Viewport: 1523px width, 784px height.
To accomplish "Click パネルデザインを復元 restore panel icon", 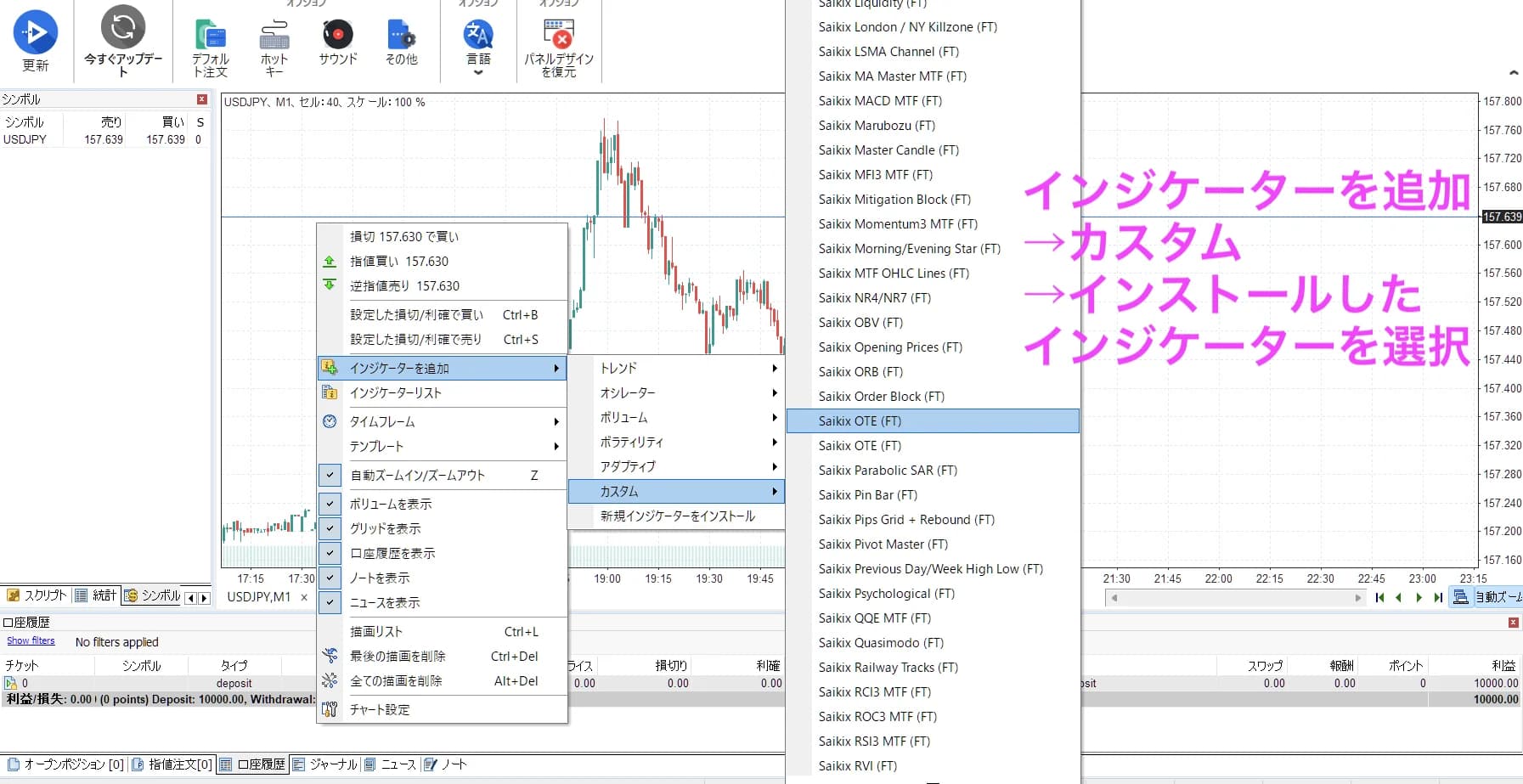I will (x=558, y=35).
